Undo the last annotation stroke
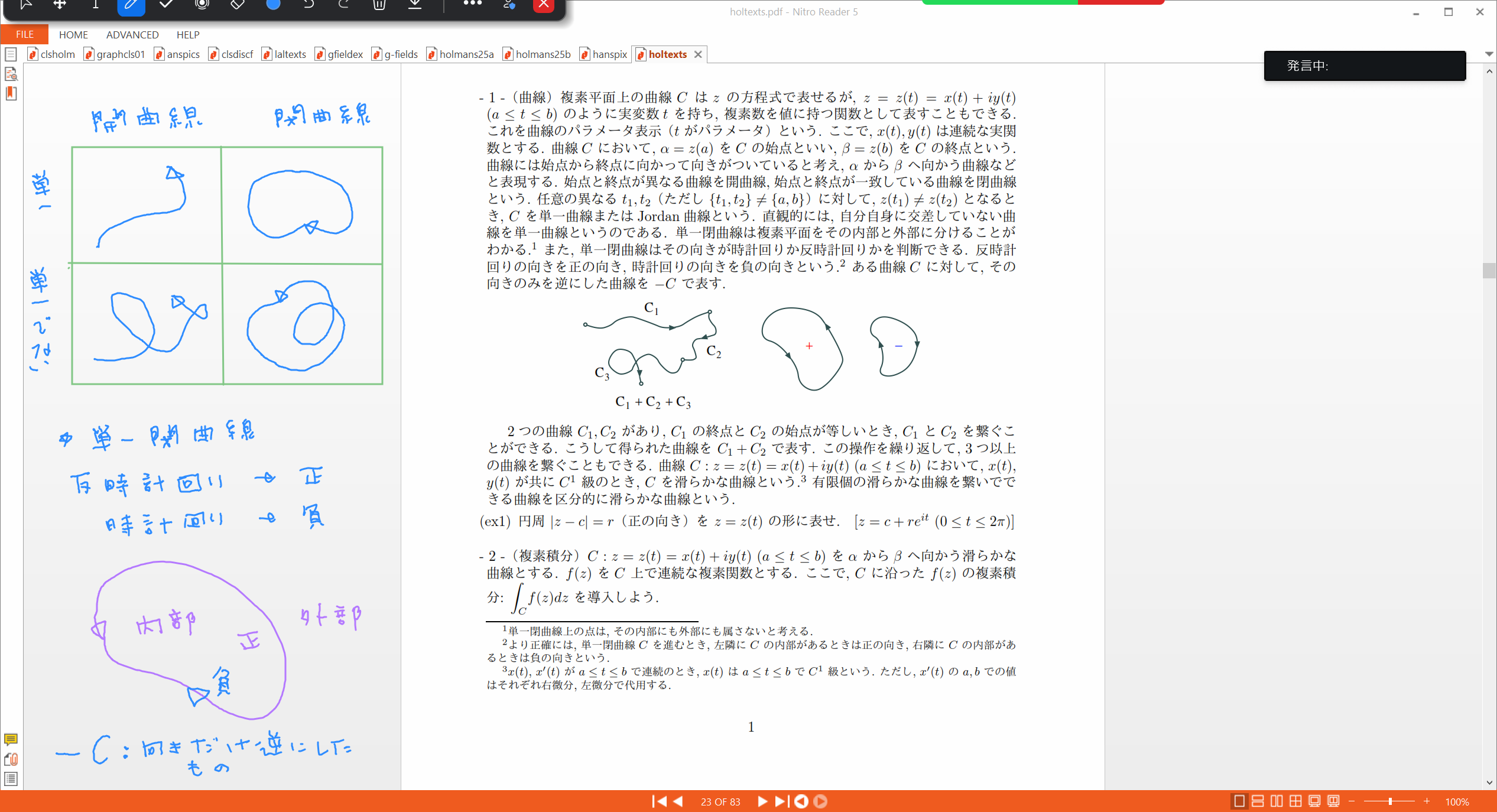Viewport: 1497px width, 812px height. 308,6
